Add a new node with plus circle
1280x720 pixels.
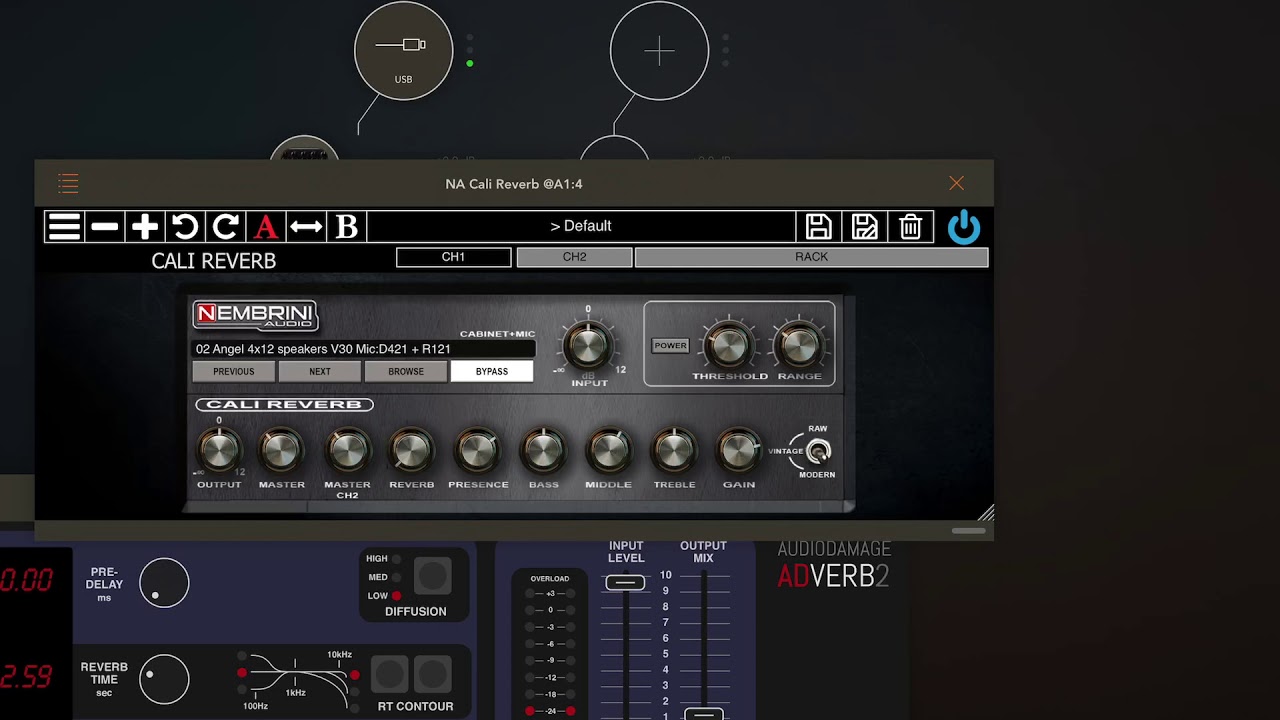tap(659, 51)
